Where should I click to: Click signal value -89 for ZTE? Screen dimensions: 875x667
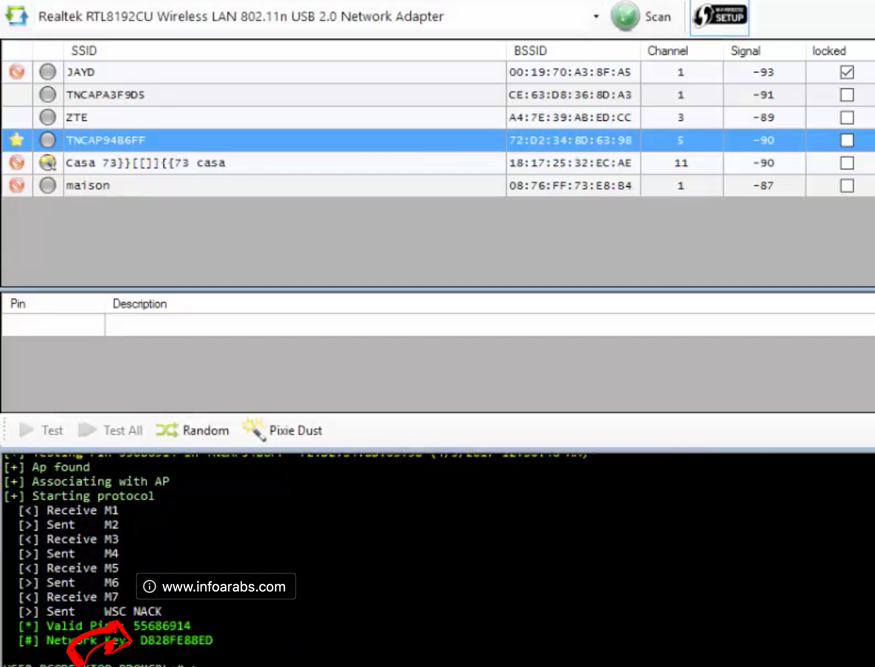(763, 117)
